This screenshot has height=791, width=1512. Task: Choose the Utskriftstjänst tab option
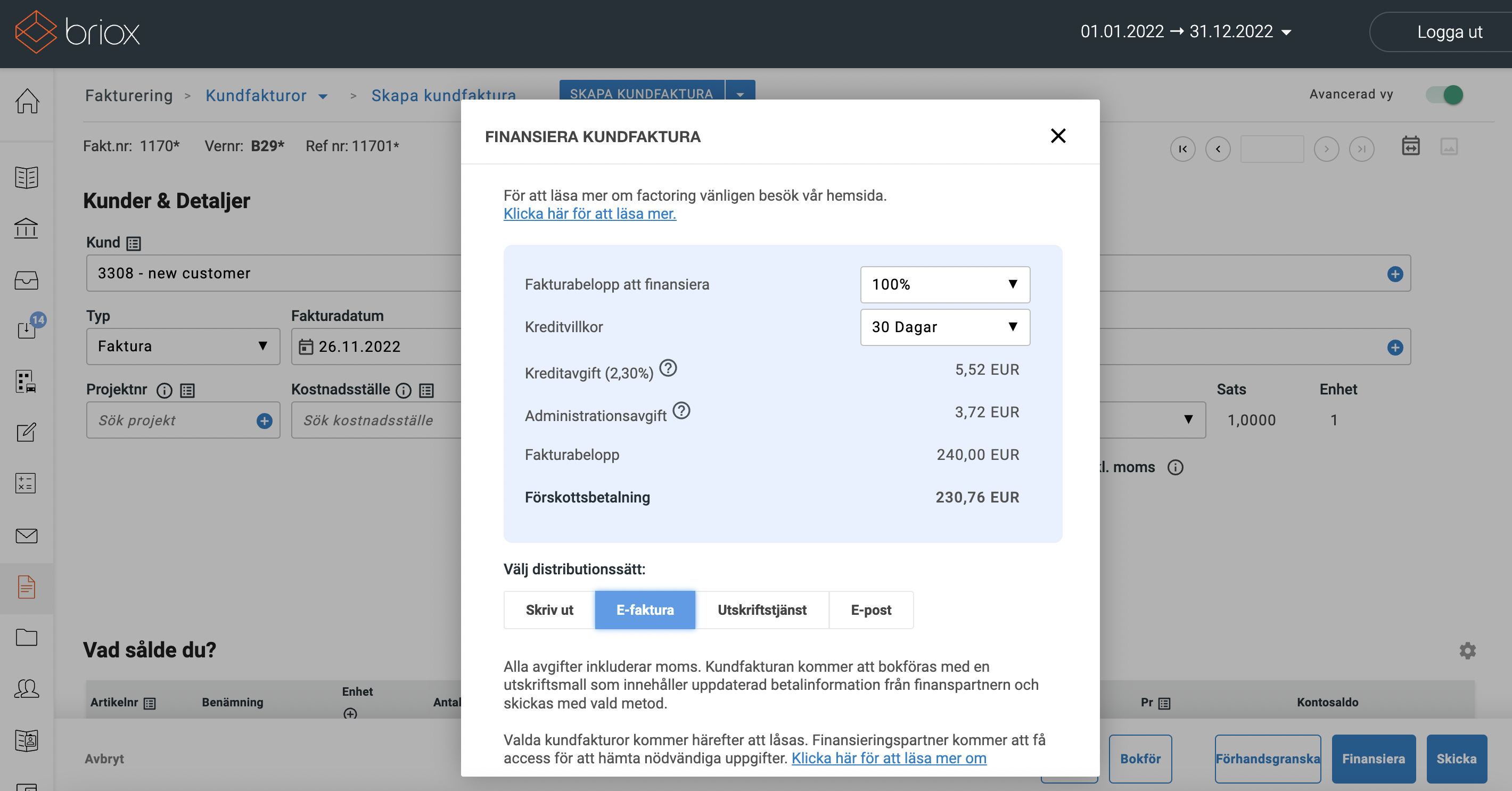pos(761,609)
